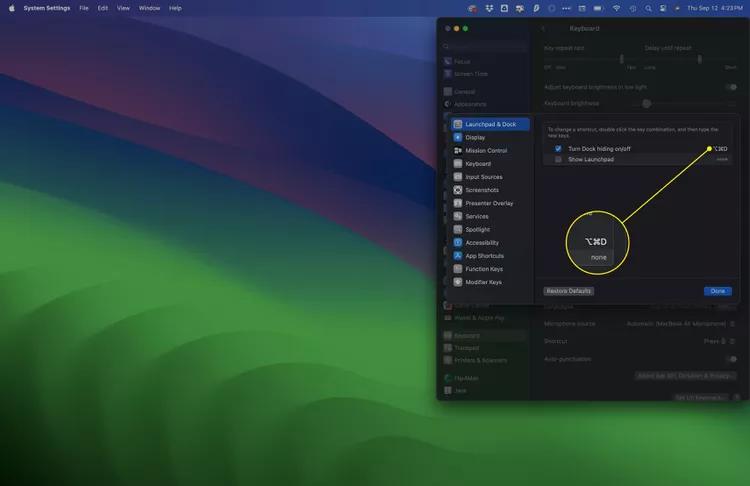Open the App Shortcuts category icon
The image size is (750, 486).
coord(458,256)
